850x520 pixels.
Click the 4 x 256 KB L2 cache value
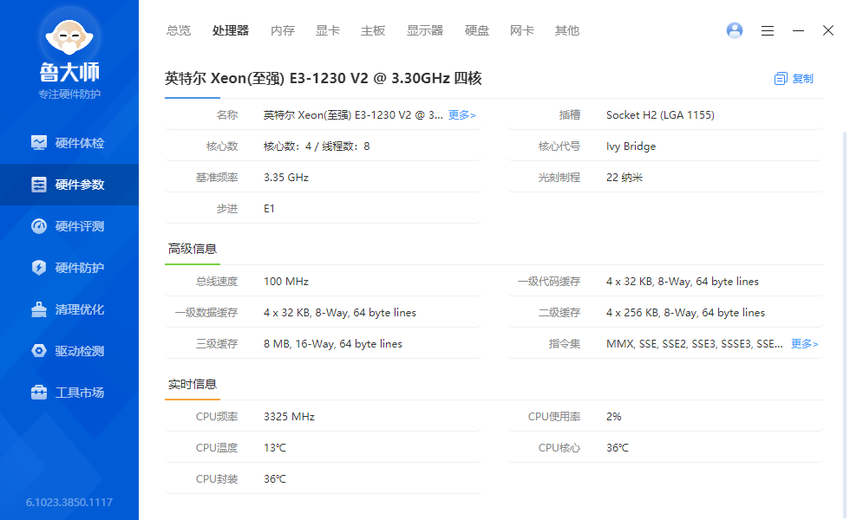point(685,313)
